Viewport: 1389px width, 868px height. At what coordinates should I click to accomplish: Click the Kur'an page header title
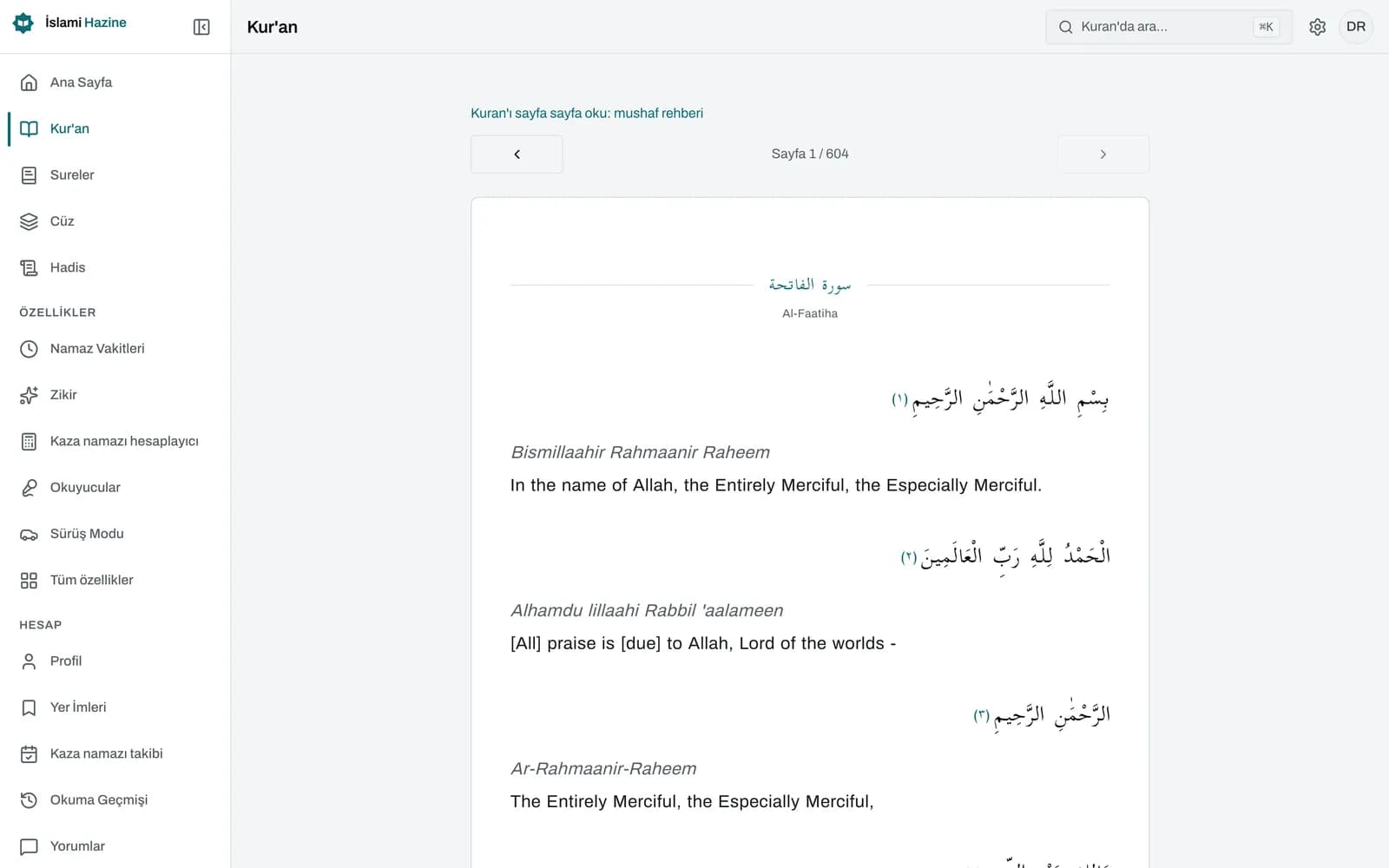click(x=273, y=27)
